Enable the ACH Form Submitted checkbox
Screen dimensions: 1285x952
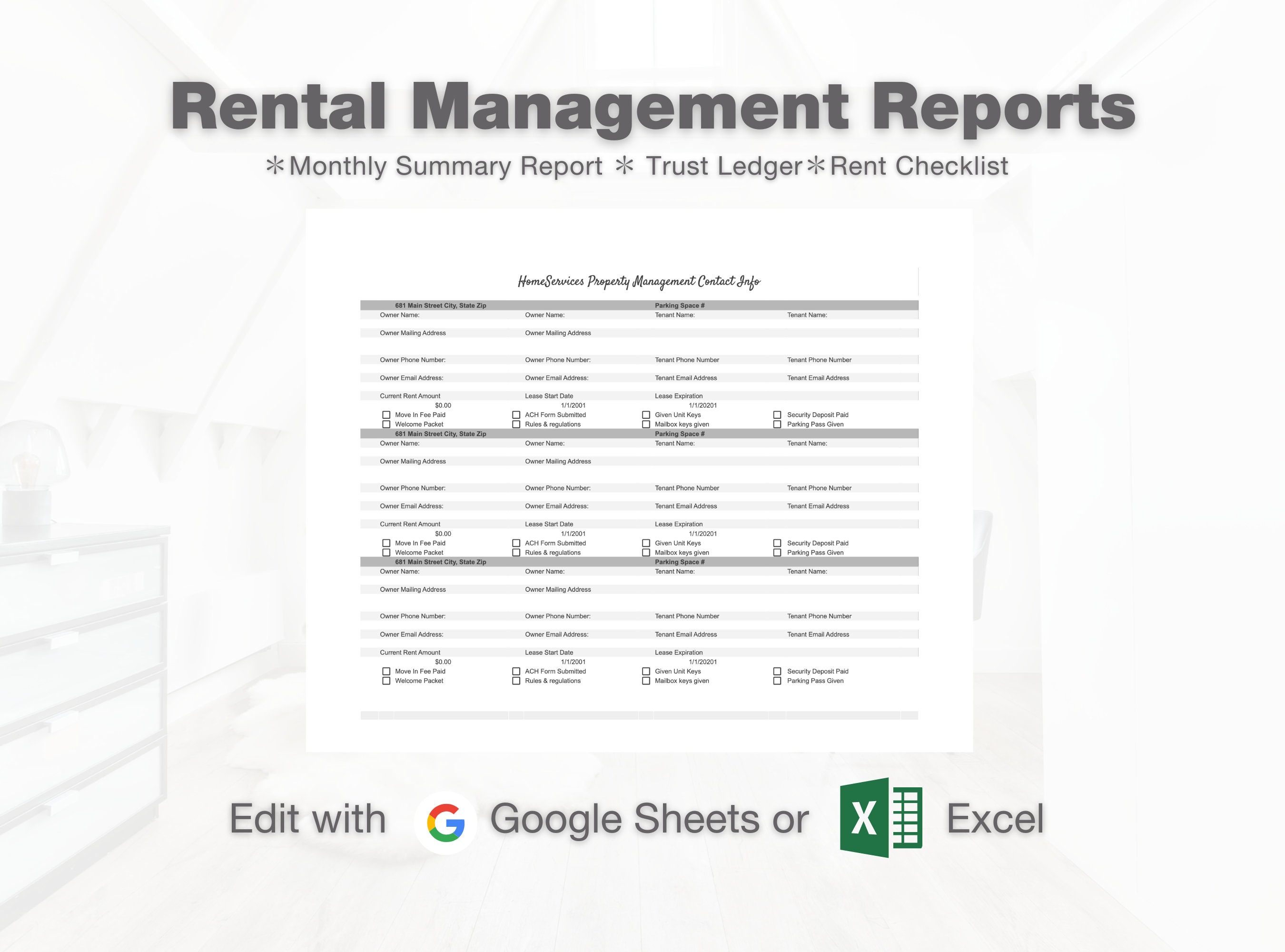[516, 414]
